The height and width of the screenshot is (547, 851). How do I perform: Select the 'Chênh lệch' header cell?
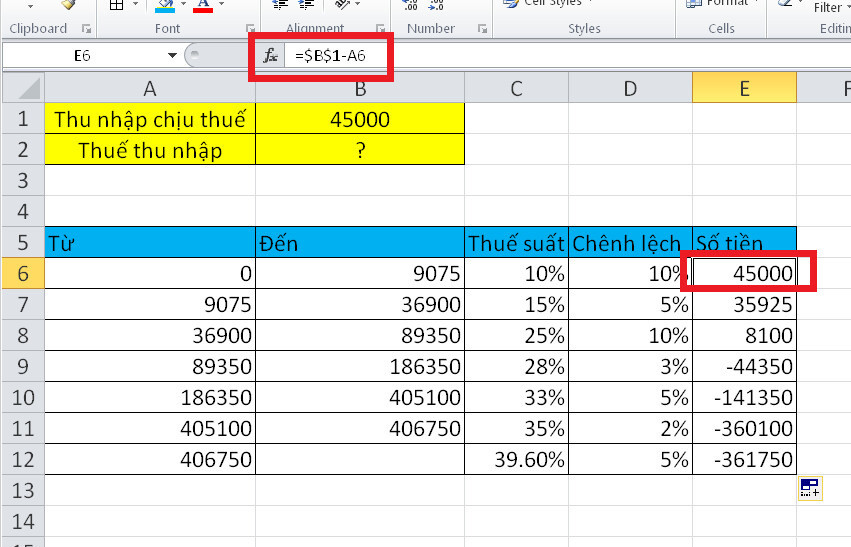pyautogui.click(x=631, y=243)
